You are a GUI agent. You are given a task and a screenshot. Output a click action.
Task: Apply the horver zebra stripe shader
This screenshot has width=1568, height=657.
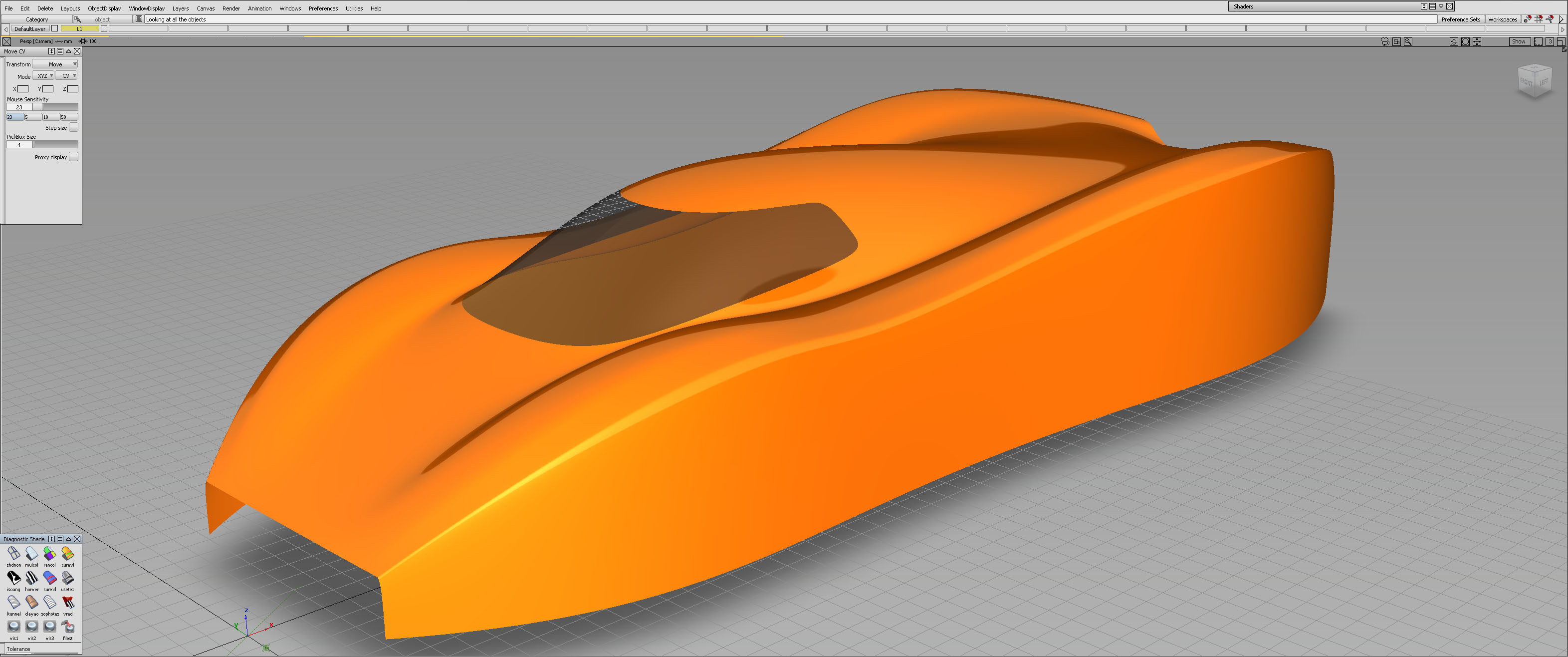click(31, 578)
